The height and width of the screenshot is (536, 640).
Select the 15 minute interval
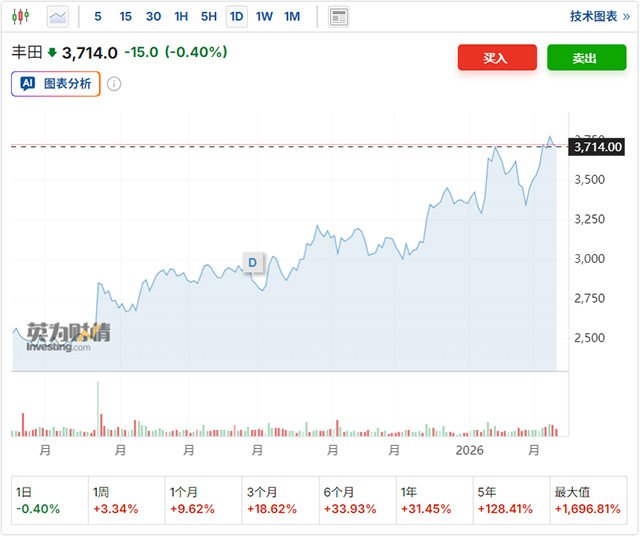pyautogui.click(x=125, y=16)
